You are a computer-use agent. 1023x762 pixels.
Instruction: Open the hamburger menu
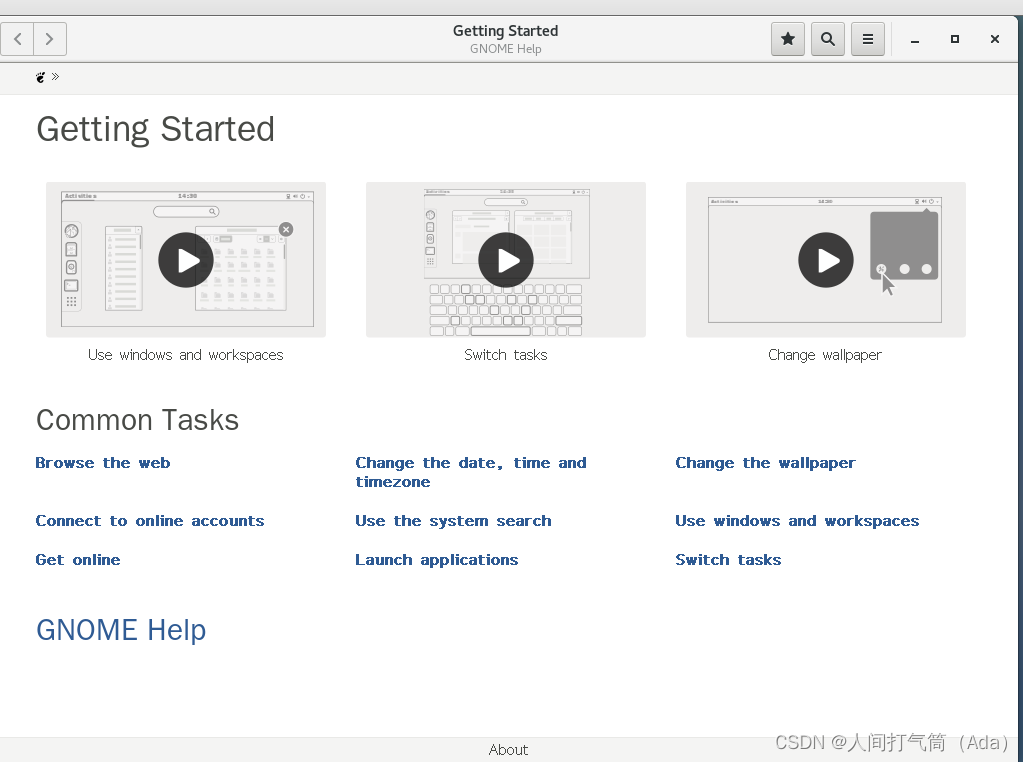868,39
